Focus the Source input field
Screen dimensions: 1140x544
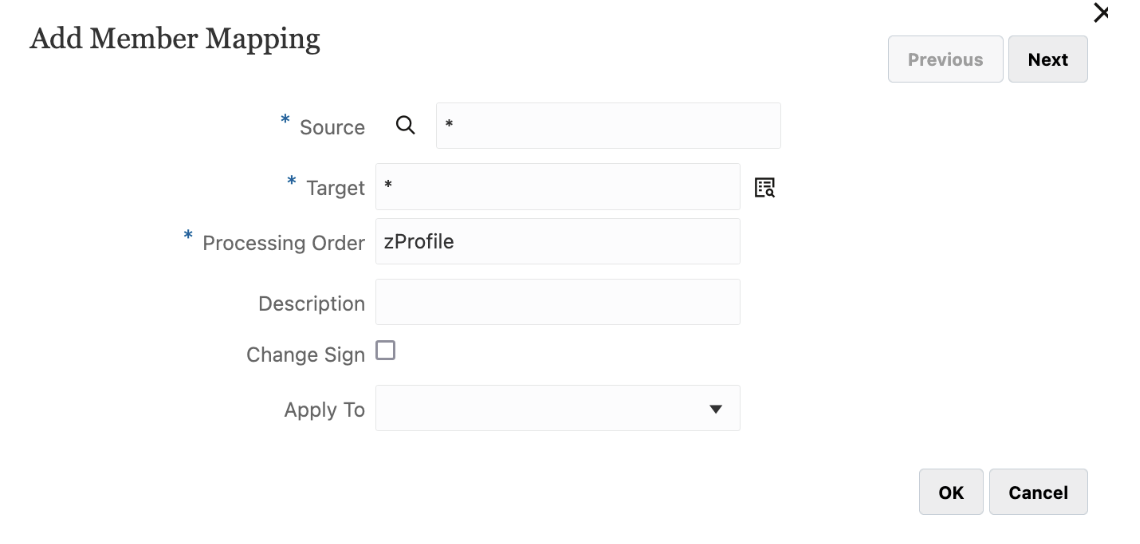(608, 126)
